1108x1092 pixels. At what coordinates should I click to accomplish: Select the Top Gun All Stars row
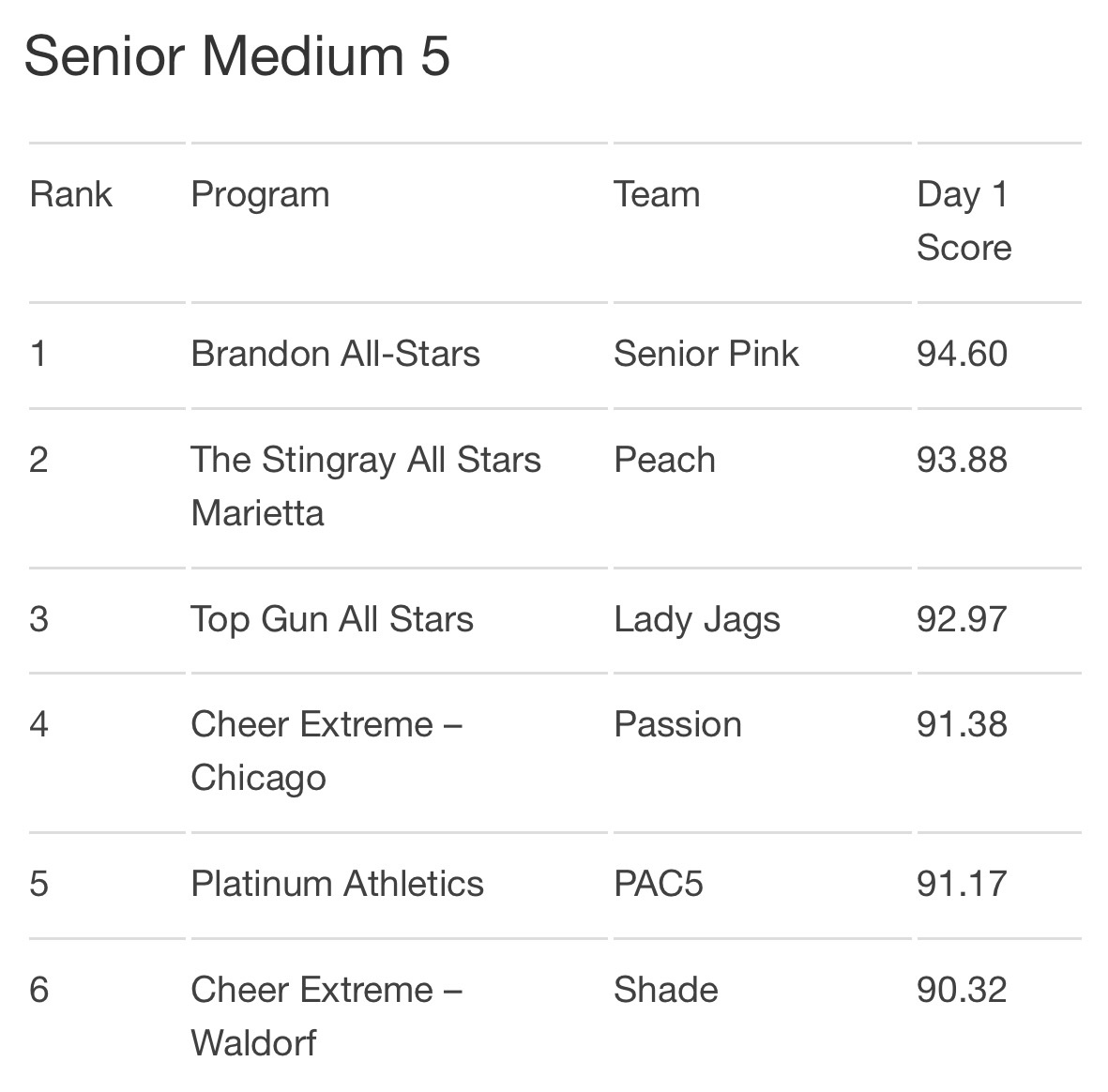pyautogui.click(x=554, y=619)
